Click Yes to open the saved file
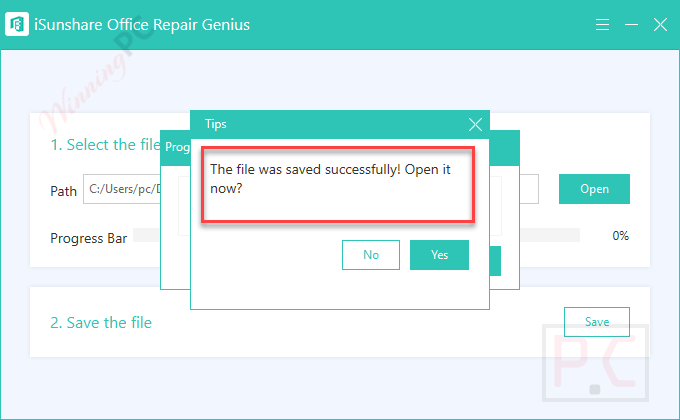 click(439, 255)
